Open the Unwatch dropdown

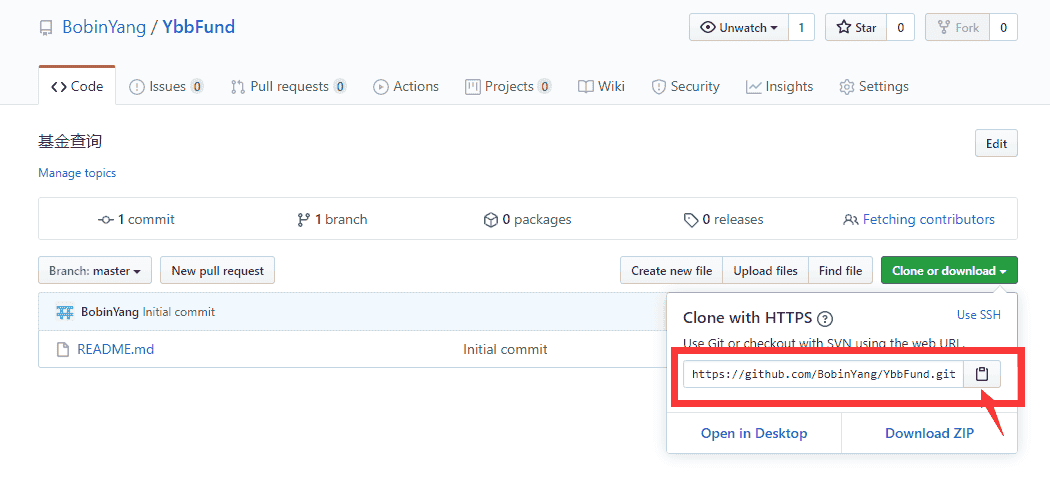coord(739,27)
